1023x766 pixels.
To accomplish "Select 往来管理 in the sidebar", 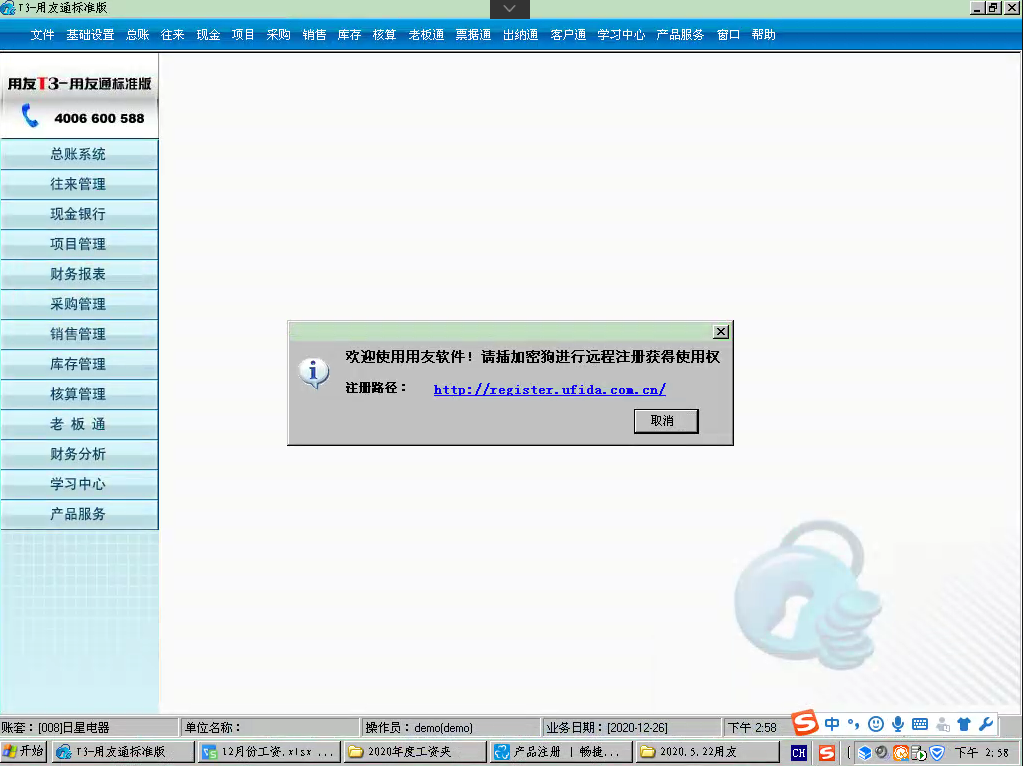I will pos(79,184).
